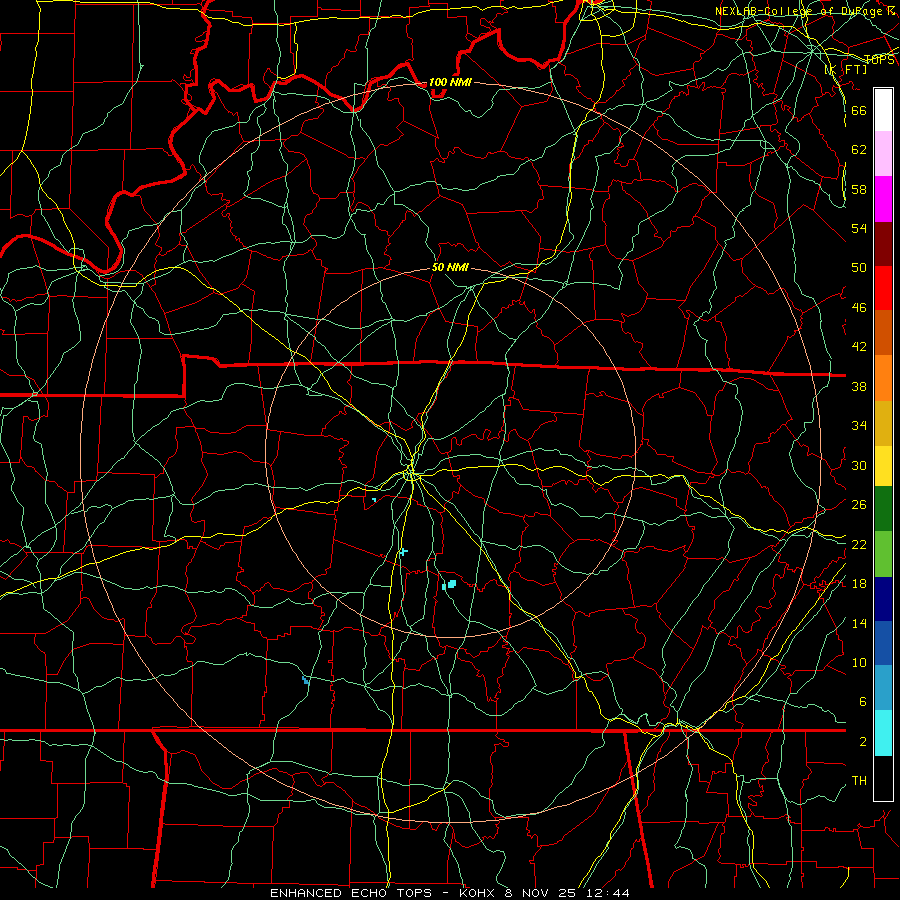Click the navy blue legend swatch
Screen dimensions: 900x900
click(883, 599)
